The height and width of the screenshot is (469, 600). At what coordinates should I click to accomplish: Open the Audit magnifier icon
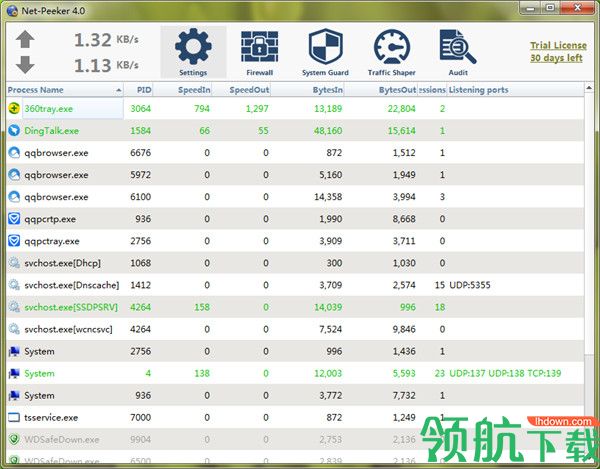[458, 47]
